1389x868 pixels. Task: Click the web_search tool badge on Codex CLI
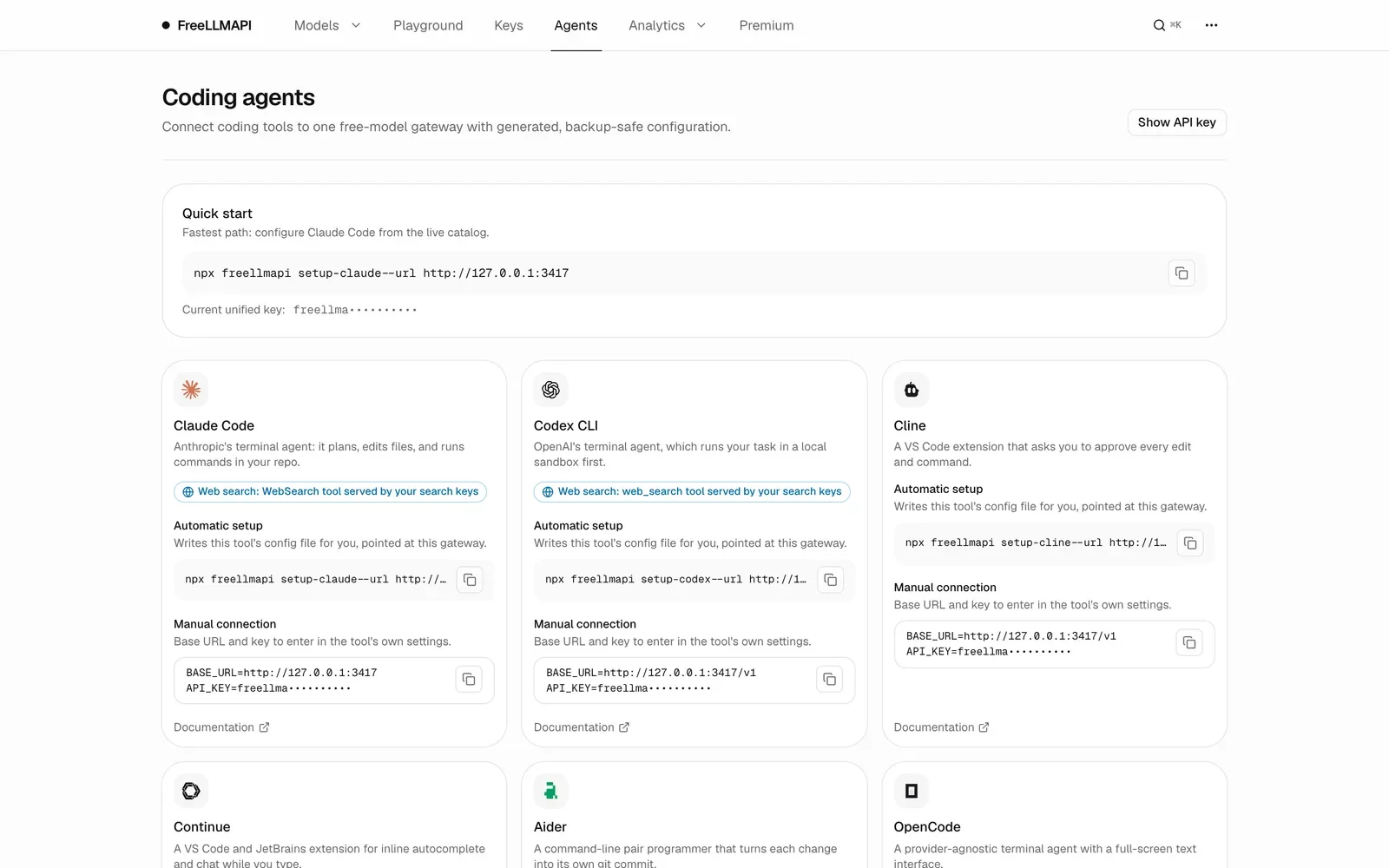[x=692, y=491]
